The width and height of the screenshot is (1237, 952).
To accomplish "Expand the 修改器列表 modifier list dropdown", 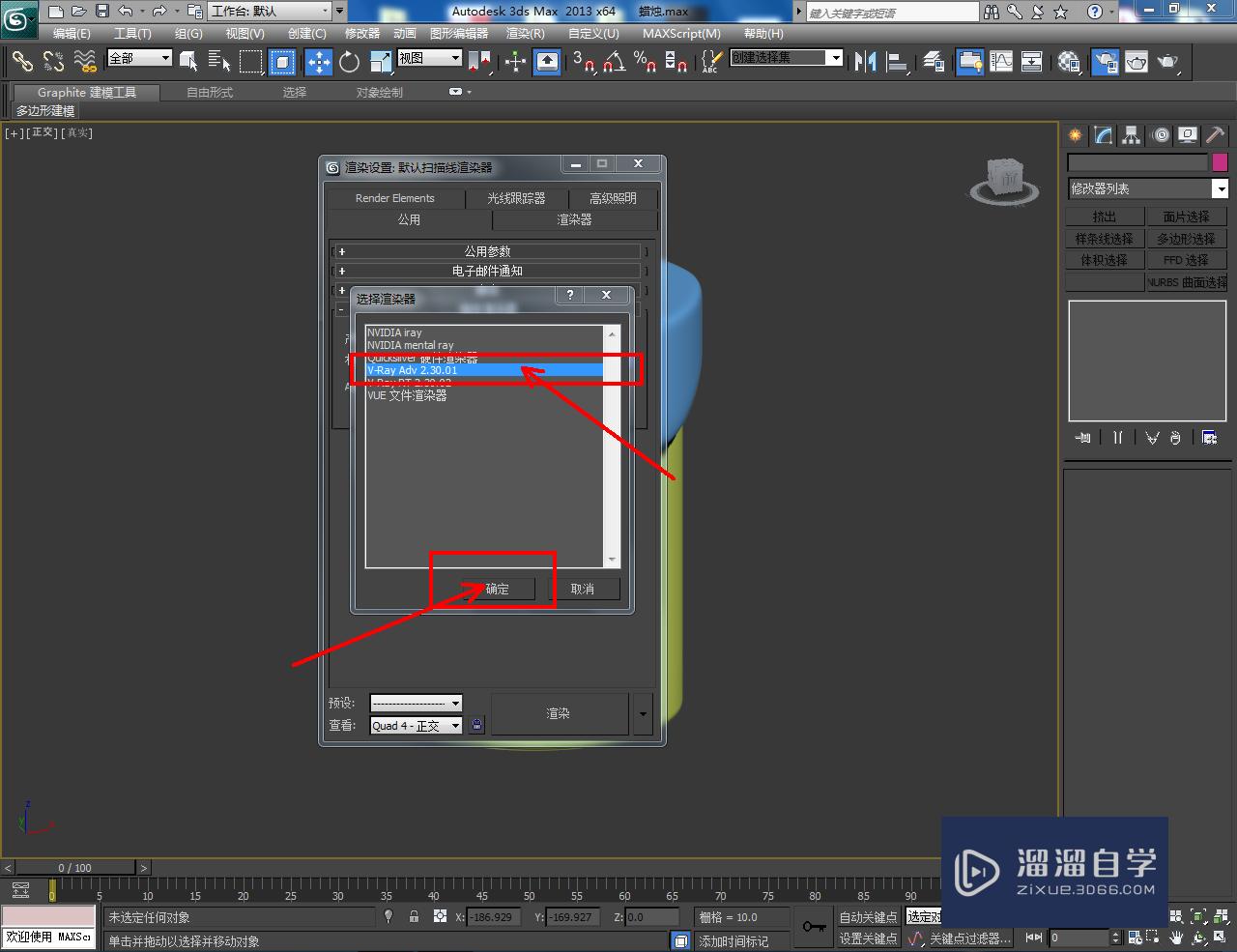I will point(1147,188).
